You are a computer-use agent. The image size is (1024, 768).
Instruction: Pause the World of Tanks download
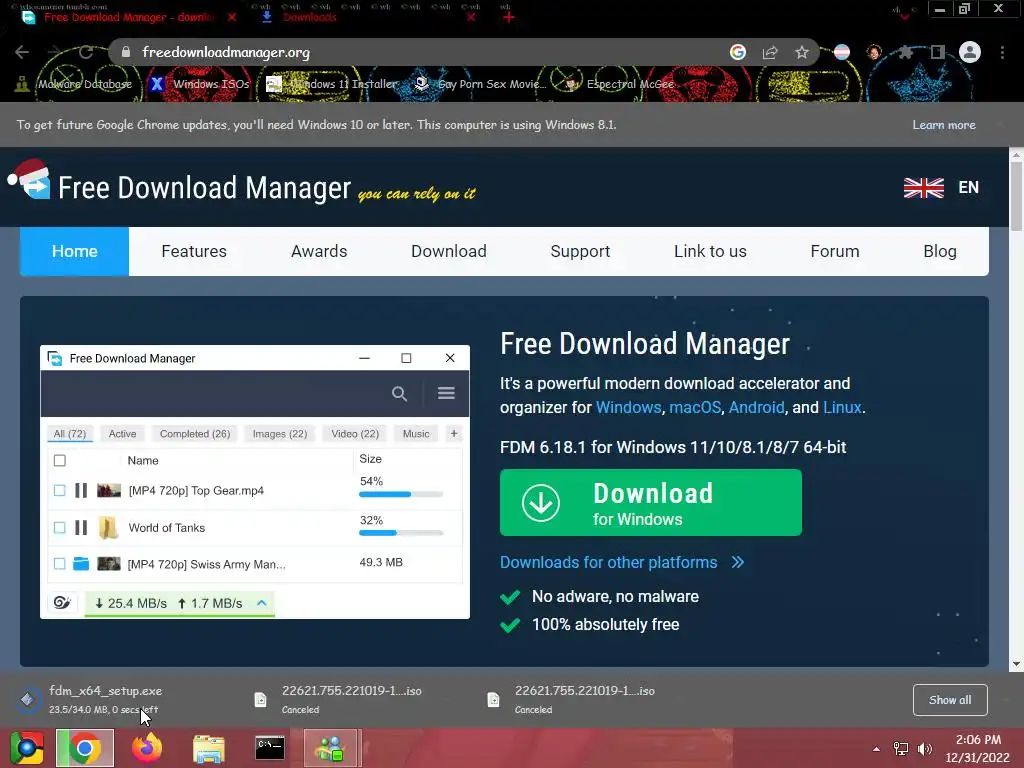(81, 528)
